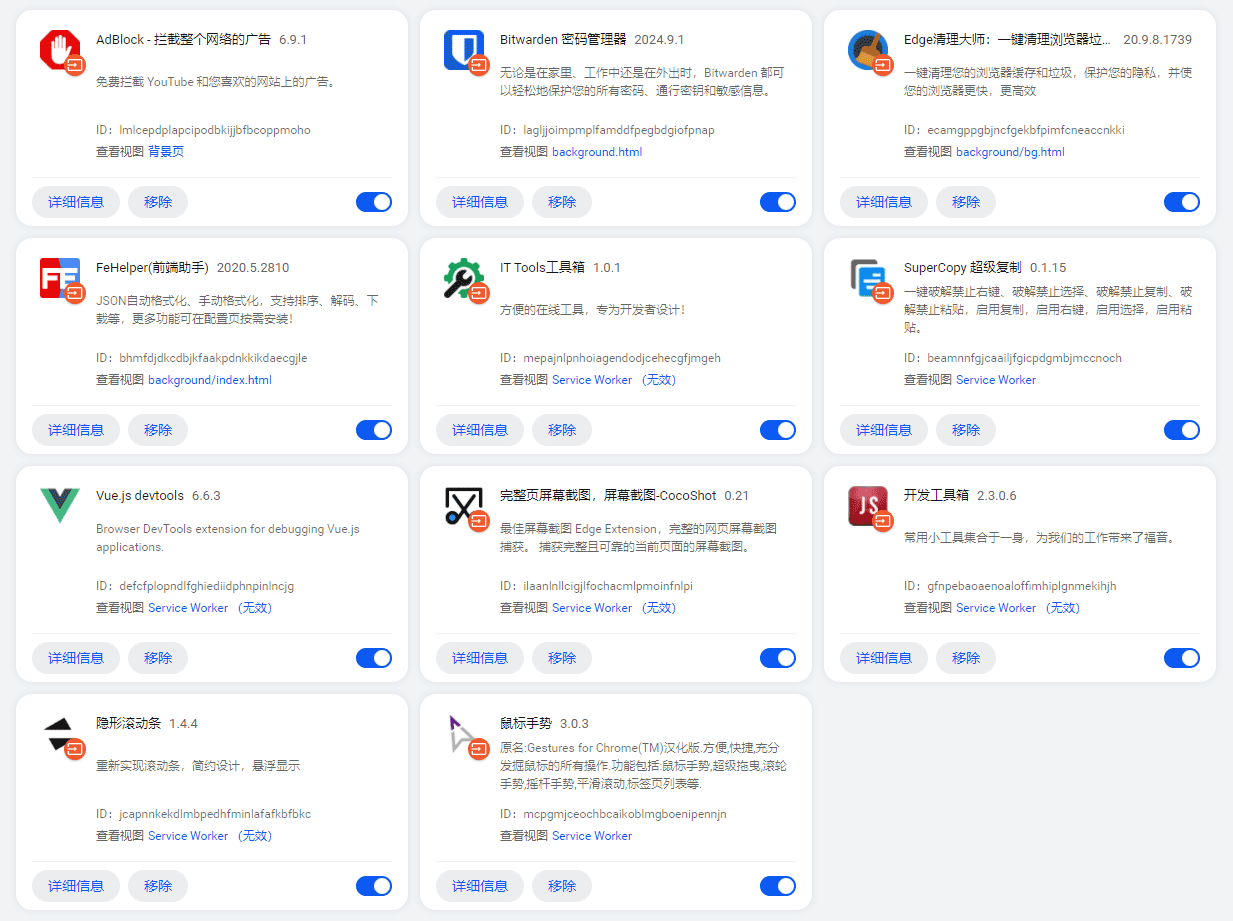Switch off the 鼠标手势 extension
1233x921 pixels.
coord(778,886)
